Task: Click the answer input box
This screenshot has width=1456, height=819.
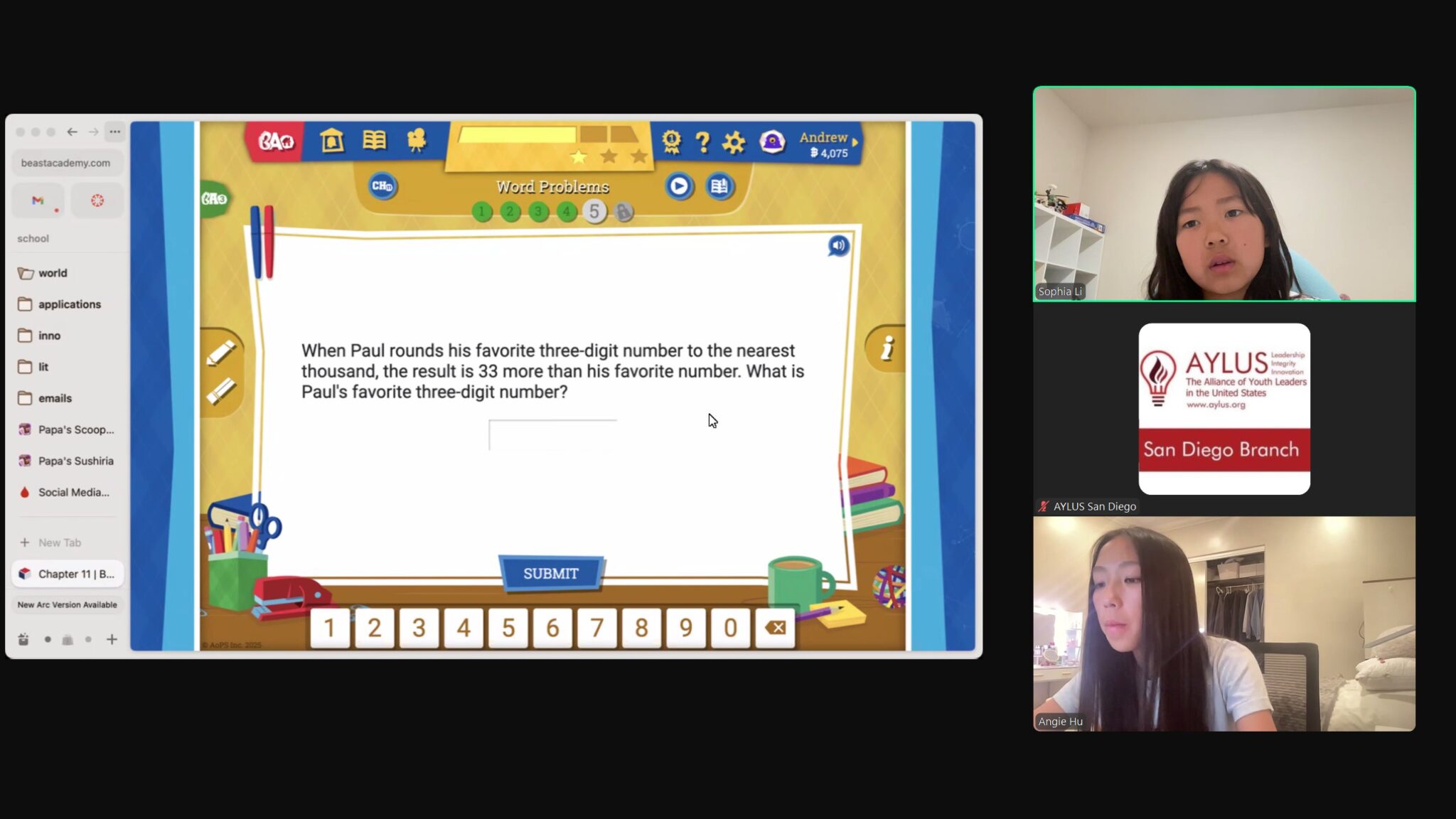Action: point(552,435)
